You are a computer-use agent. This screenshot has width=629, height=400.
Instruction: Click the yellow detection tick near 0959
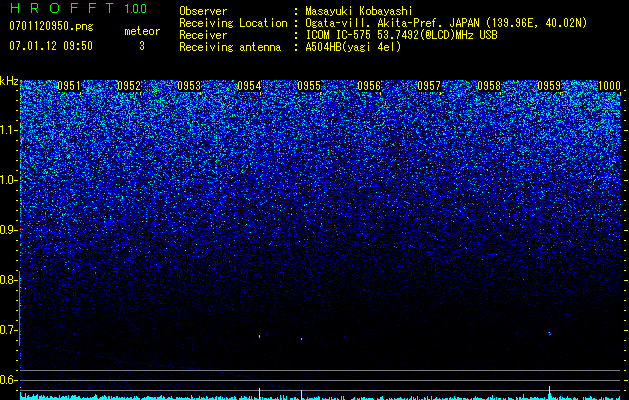549,391
